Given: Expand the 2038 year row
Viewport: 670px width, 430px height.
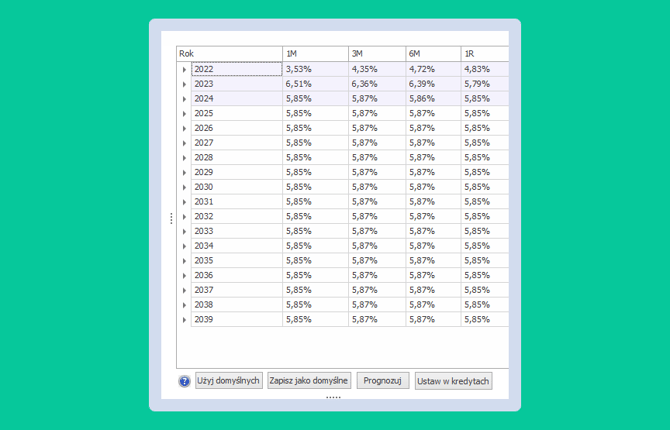Looking at the screenshot, I should click(184, 305).
